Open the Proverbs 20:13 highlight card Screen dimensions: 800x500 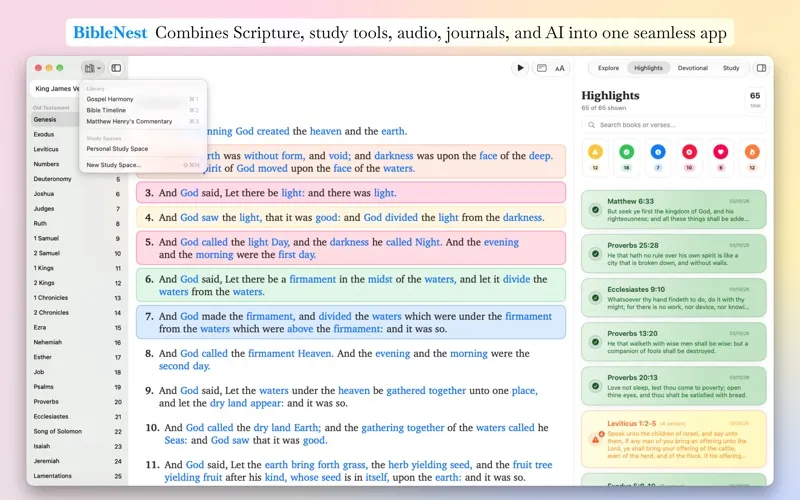click(673, 386)
